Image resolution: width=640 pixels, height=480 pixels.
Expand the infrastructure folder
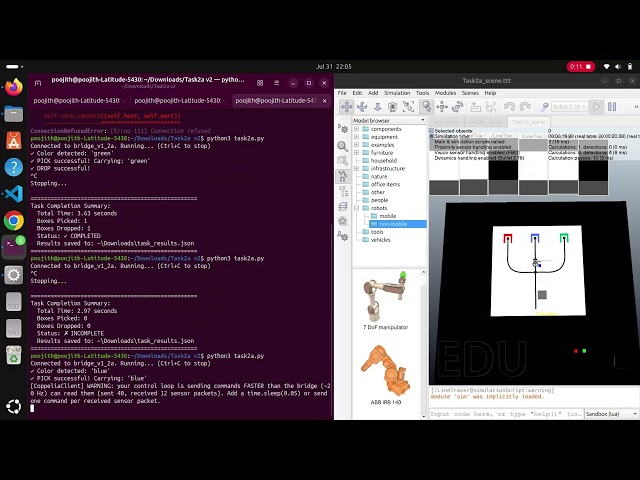(x=356, y=169)
